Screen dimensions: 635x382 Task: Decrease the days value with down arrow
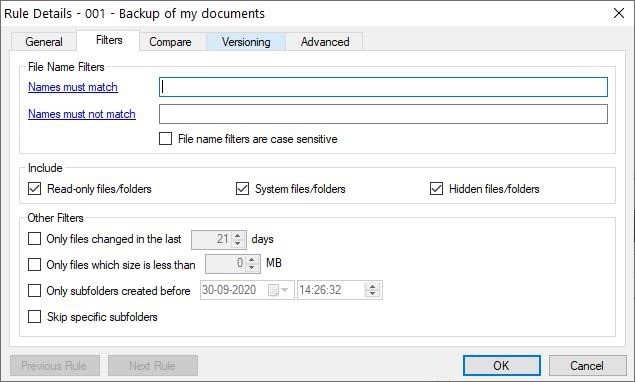tap(238, 243)
